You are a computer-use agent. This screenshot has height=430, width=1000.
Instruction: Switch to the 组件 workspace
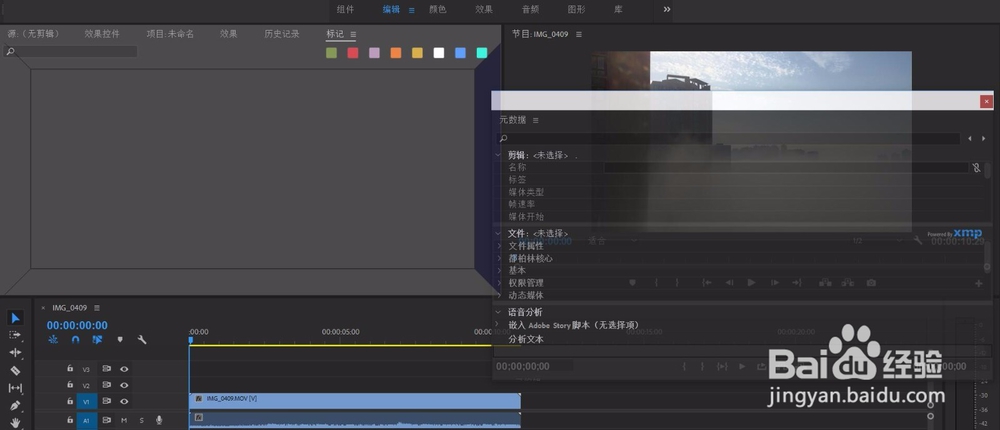[x=346, y=10]
